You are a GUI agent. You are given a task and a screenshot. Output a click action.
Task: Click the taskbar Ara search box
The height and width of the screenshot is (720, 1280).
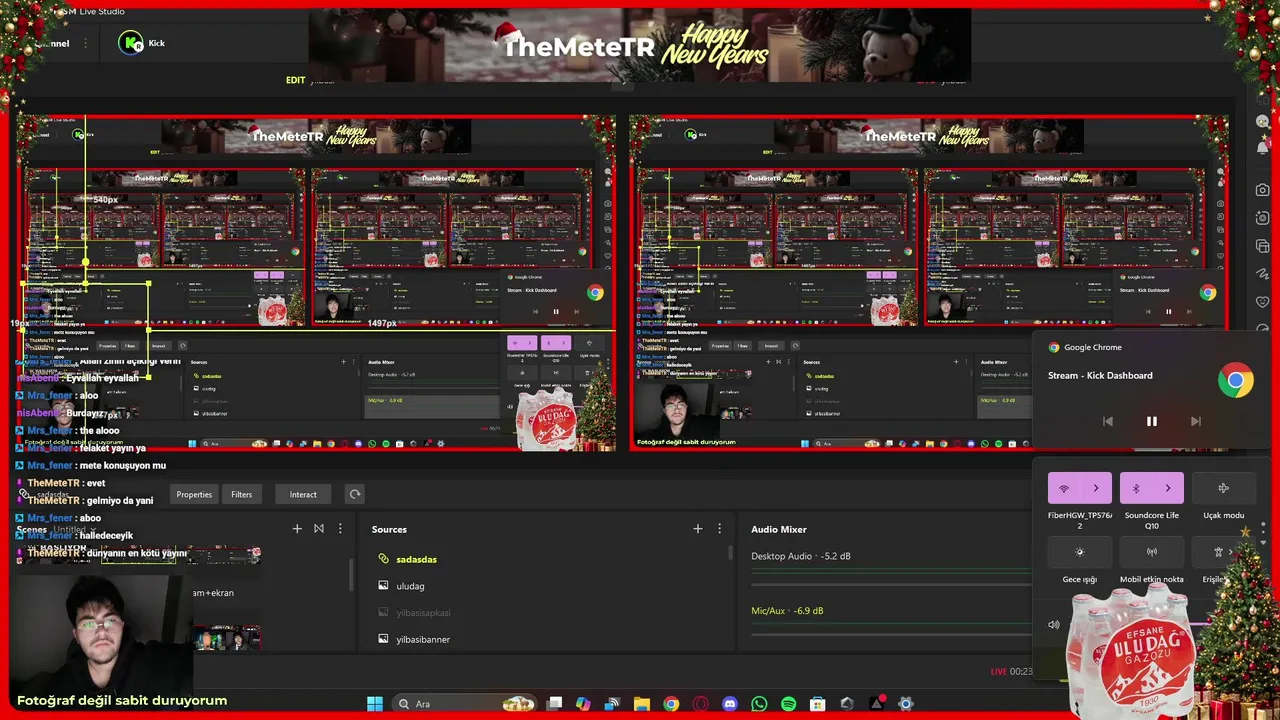tap(465, 704)
